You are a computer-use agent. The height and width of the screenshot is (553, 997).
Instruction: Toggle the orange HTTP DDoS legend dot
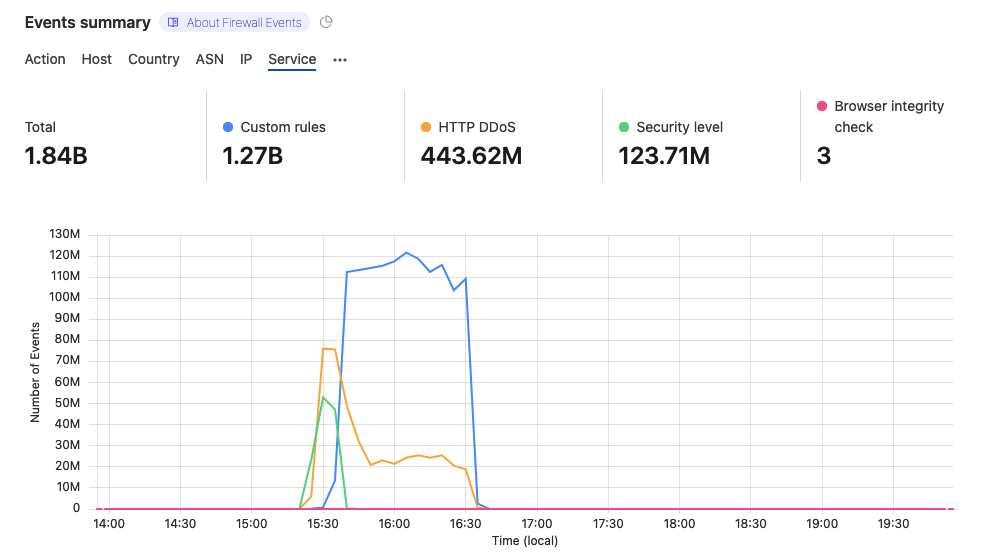426,127
